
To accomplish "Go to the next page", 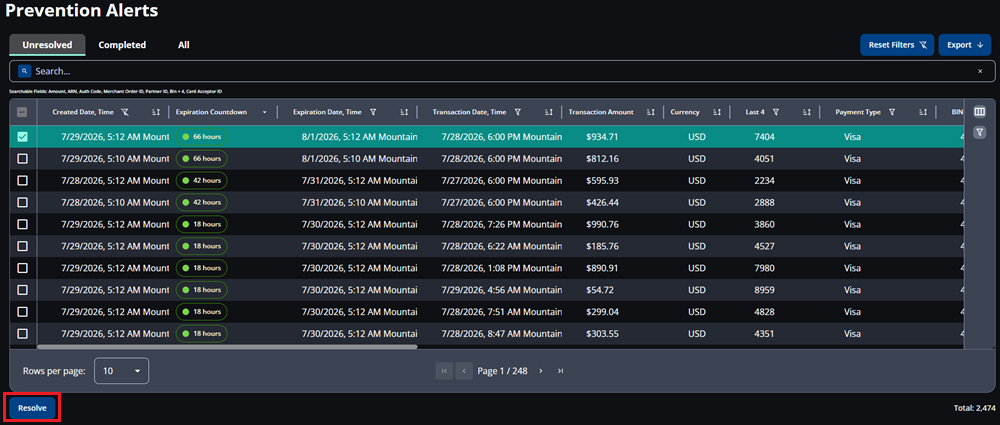I will click(541, 371).
